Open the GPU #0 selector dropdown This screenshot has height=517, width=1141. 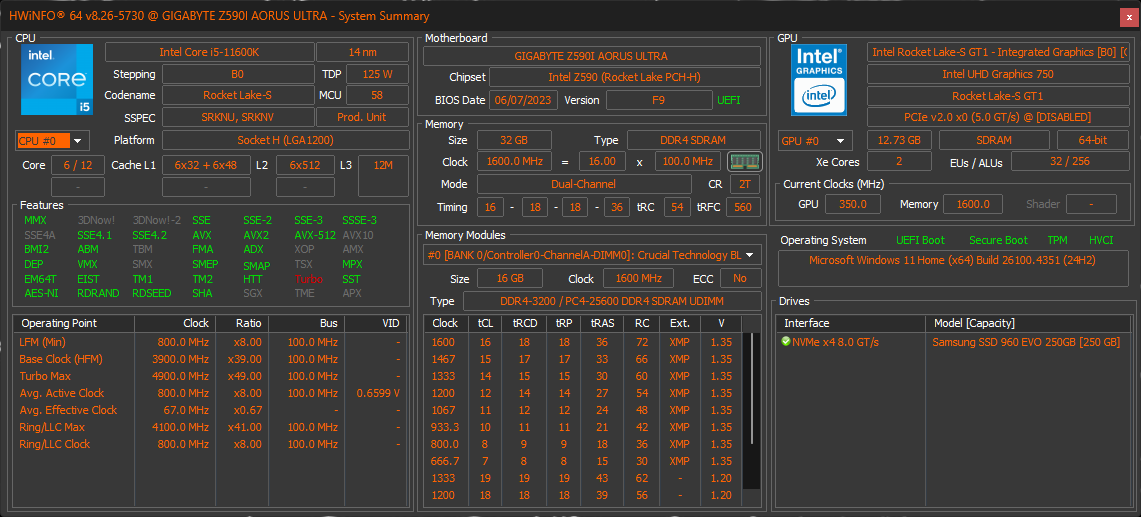815,141
